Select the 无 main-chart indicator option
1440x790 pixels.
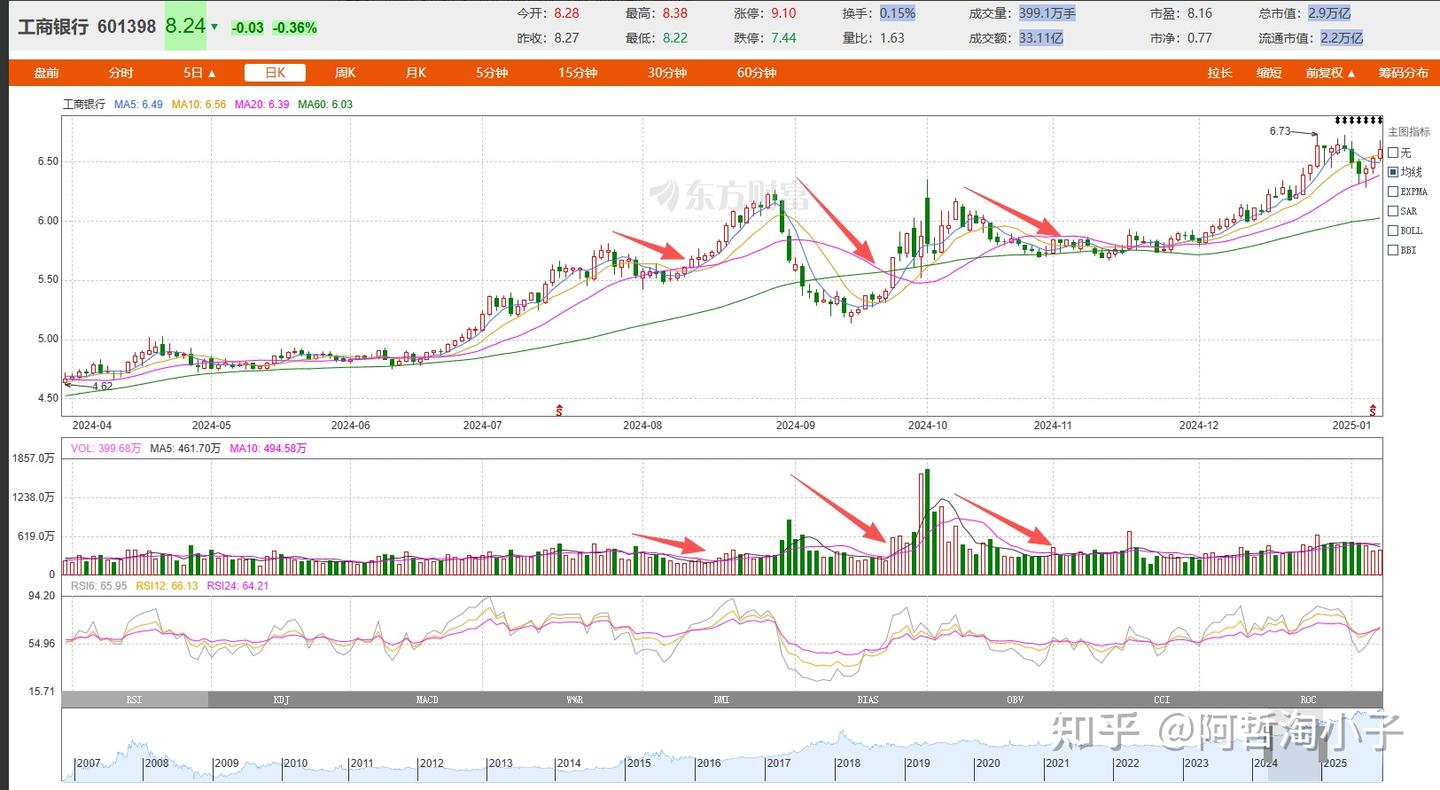1393,152
